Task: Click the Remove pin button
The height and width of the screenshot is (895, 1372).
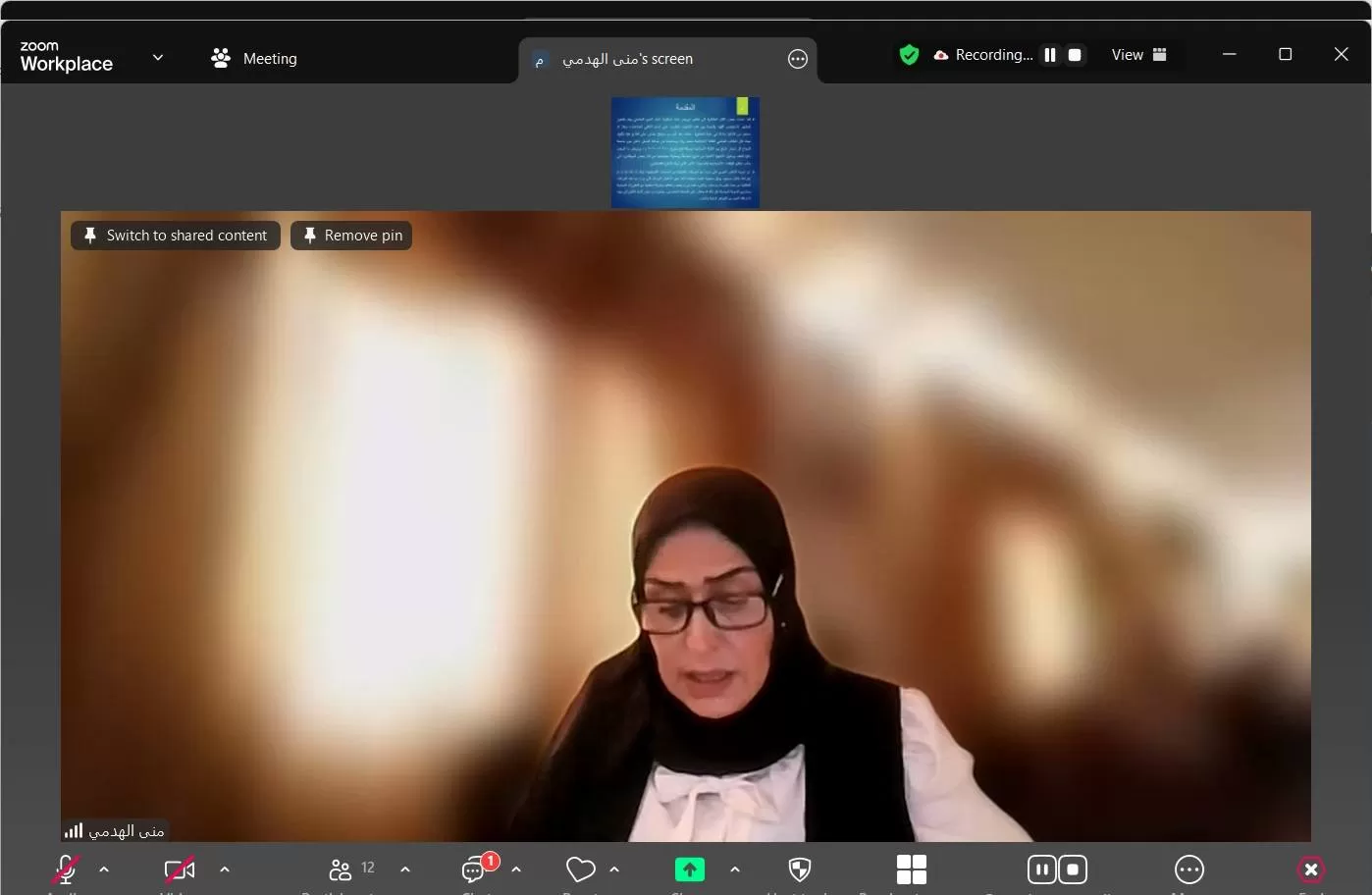Action: click(x=351, y=236)
